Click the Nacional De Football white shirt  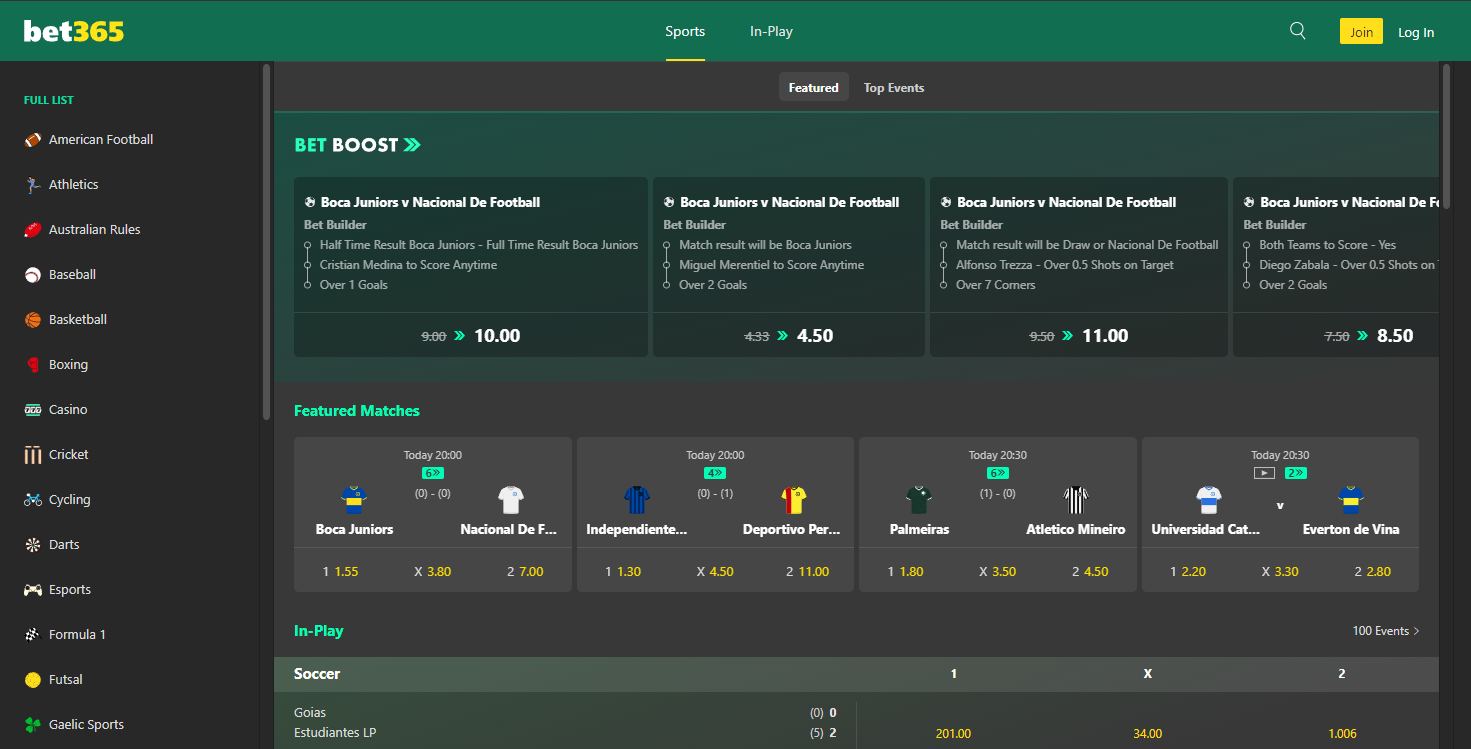coord(511,499)
